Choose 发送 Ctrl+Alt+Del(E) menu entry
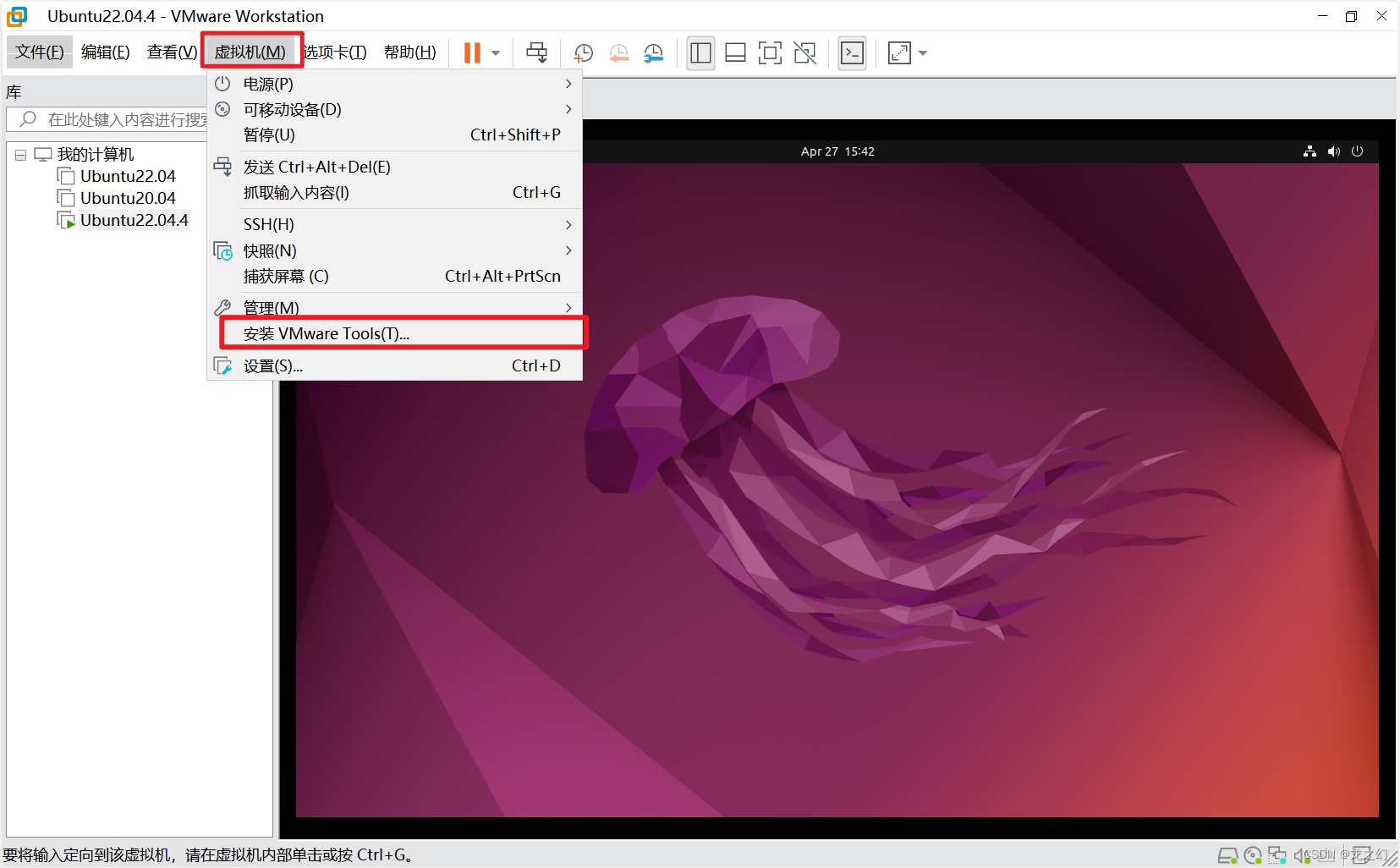 [395, 167]
